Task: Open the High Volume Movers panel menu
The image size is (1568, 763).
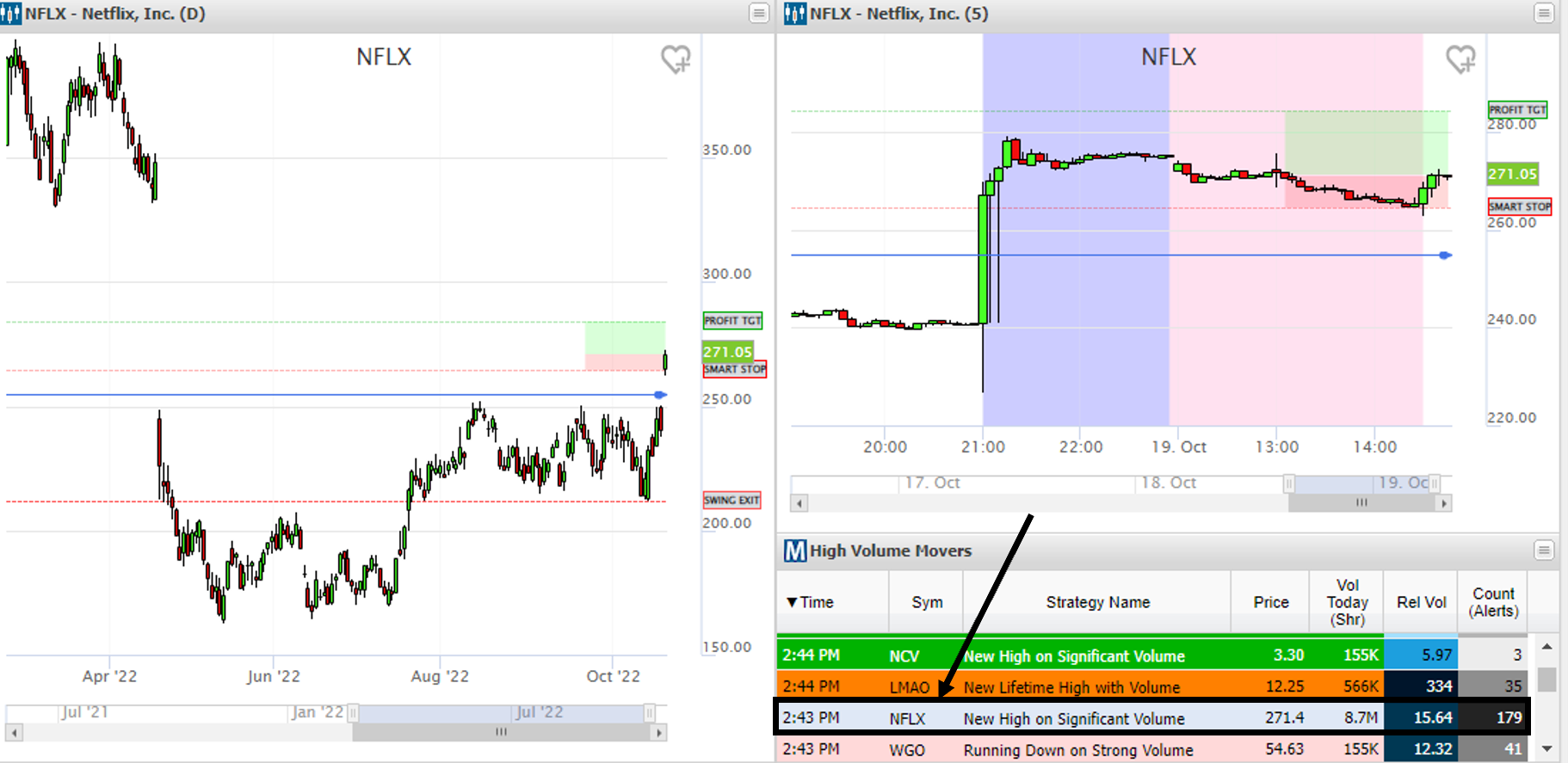Action: 1544,550
